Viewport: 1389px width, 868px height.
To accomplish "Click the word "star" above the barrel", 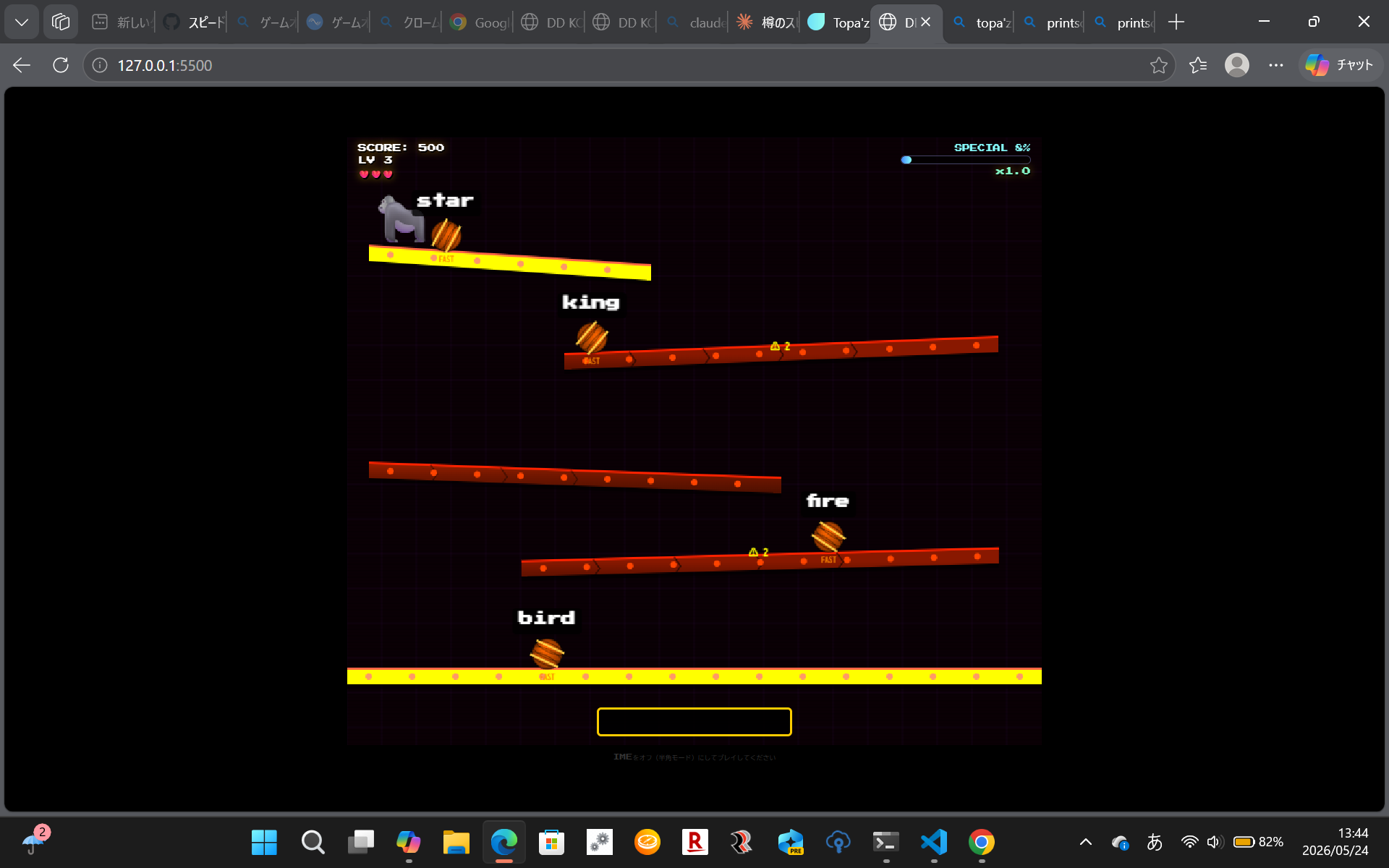I will point(445,200).
